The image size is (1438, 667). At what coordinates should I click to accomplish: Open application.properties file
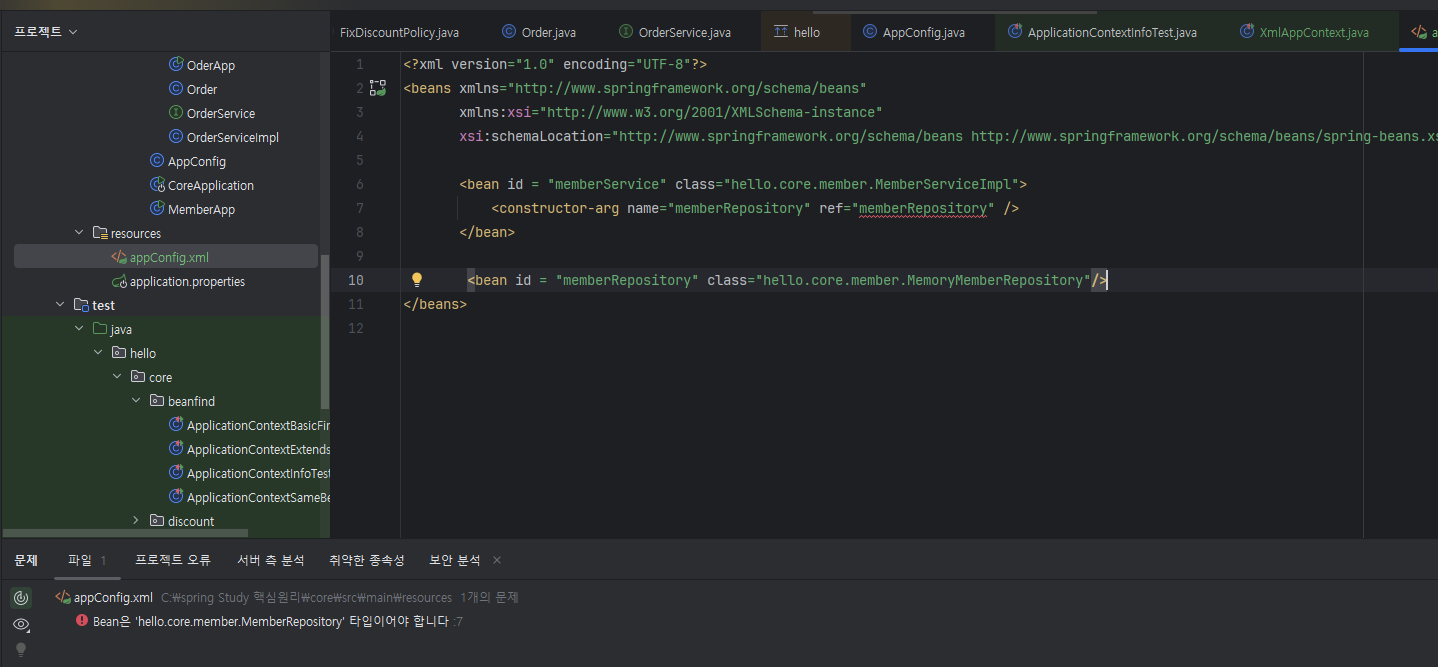pos(187,281)
